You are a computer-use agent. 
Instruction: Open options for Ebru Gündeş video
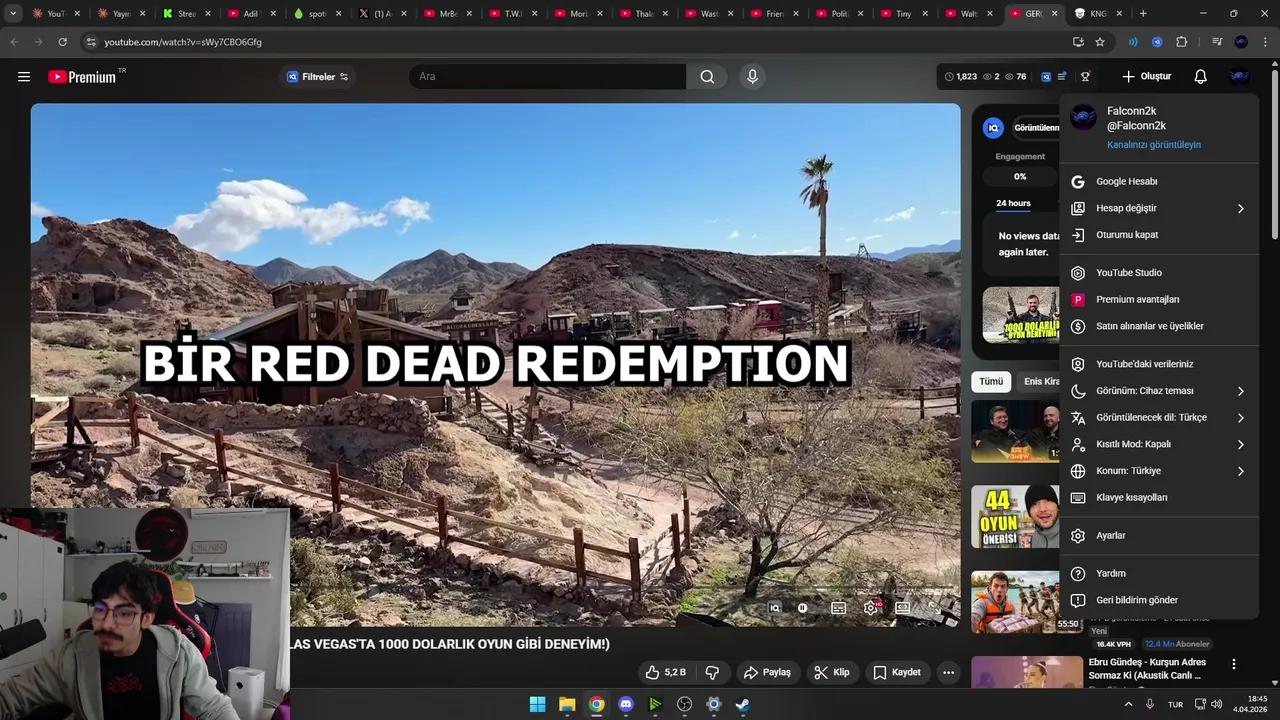[1234, 664]
